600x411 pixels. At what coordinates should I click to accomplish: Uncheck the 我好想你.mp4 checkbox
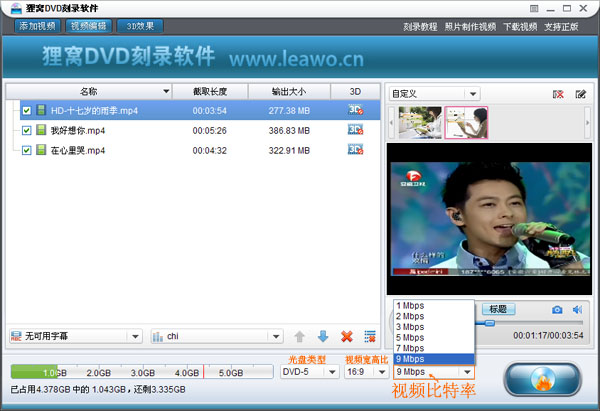pyautogui.click(x=26, y=130)
